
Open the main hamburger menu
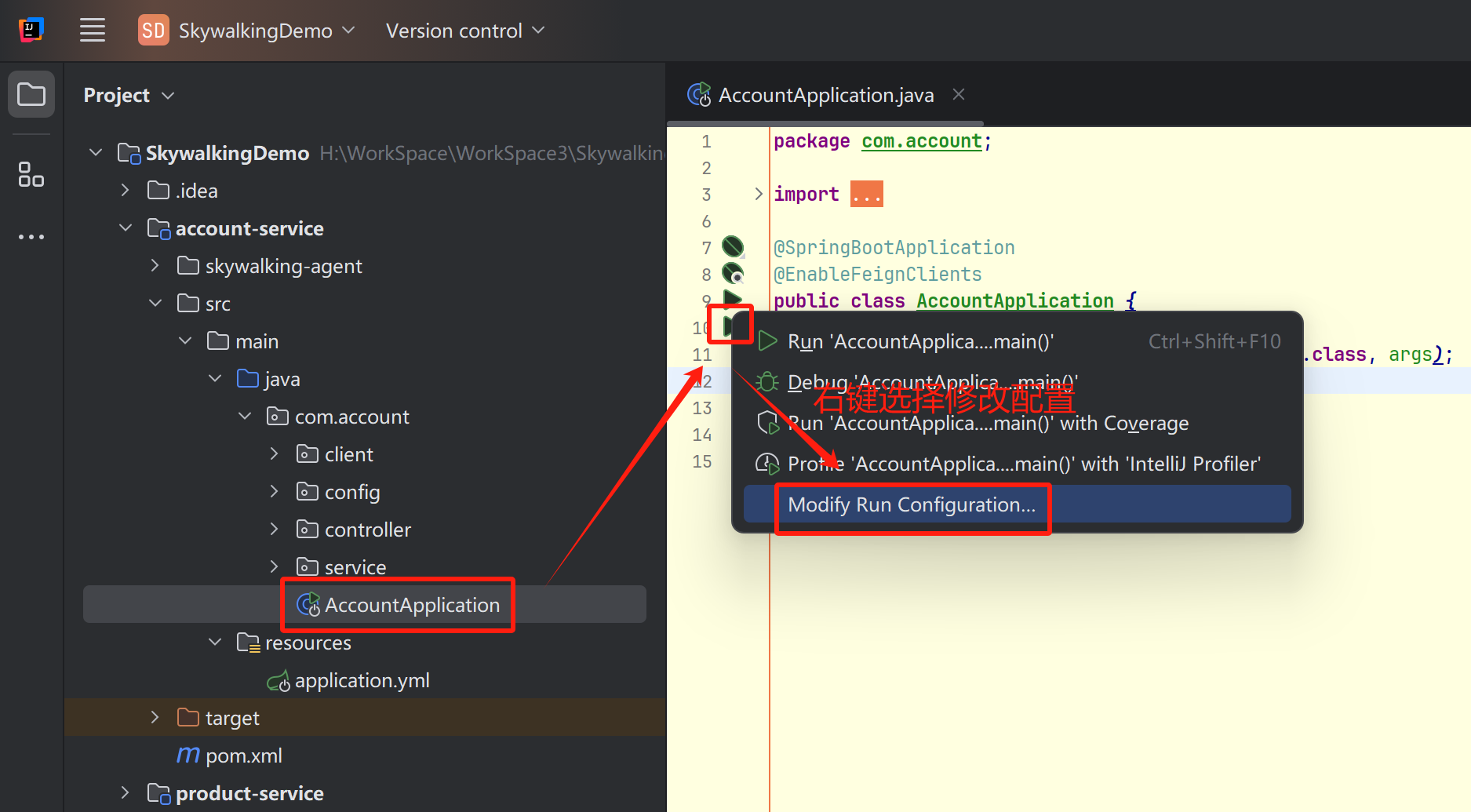(93, 31)
